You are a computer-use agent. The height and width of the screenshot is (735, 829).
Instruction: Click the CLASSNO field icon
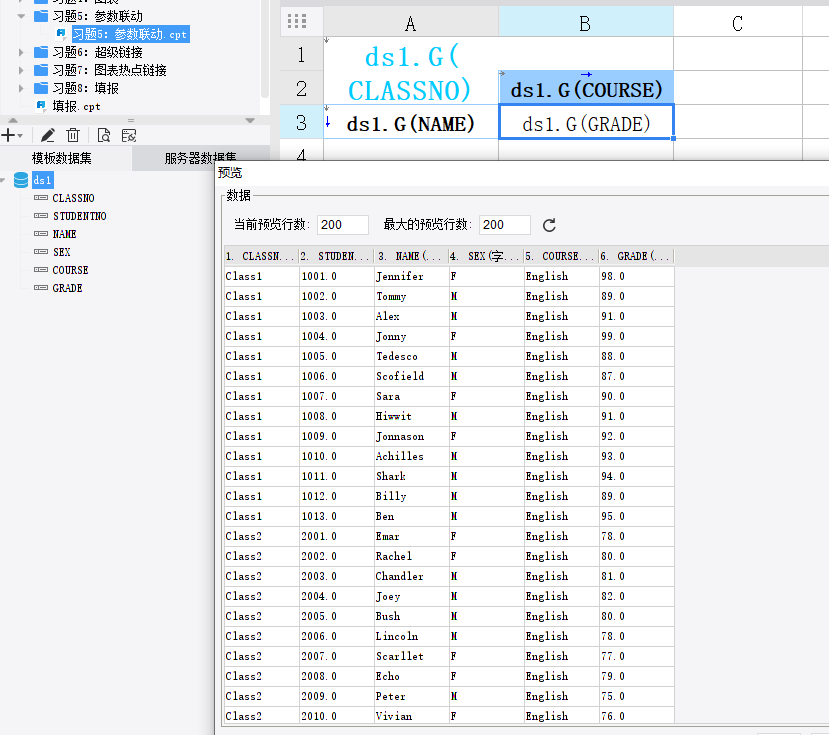coord(41,198)
